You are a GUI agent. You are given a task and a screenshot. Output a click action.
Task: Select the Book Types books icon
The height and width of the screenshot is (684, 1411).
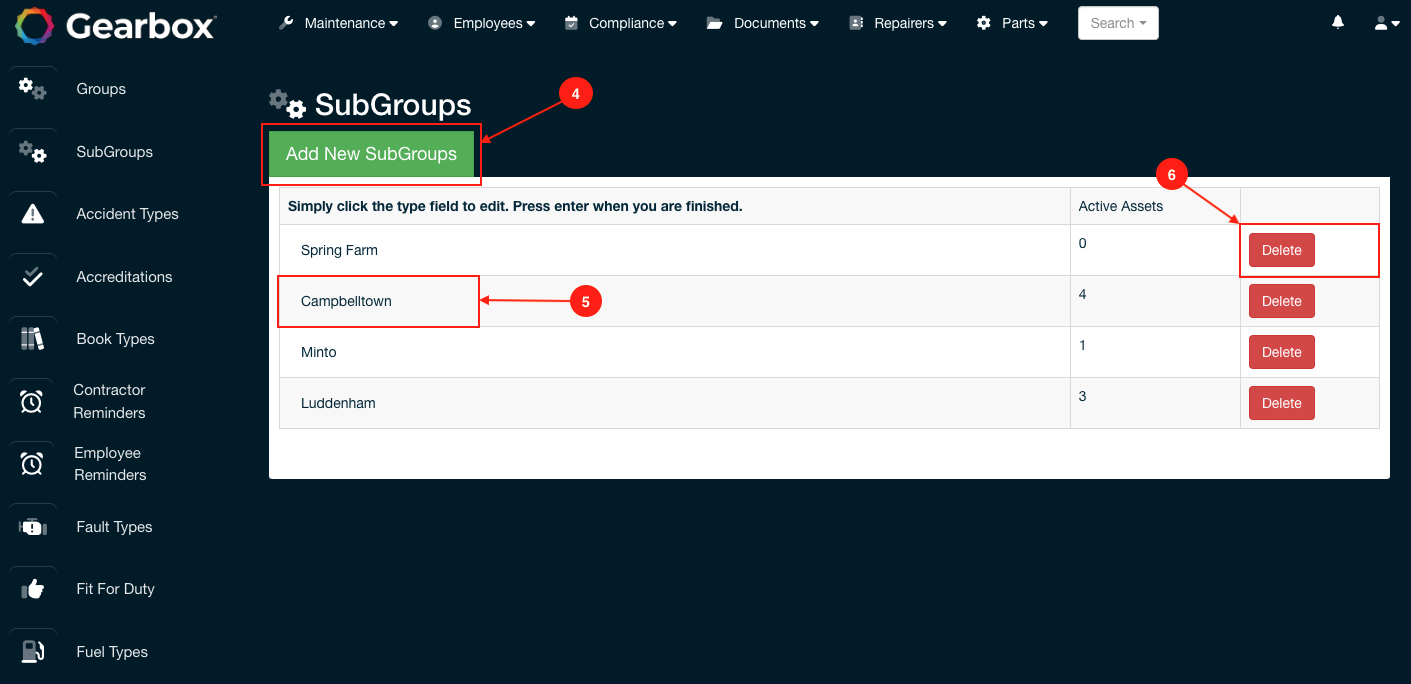(x=32, y=338)
